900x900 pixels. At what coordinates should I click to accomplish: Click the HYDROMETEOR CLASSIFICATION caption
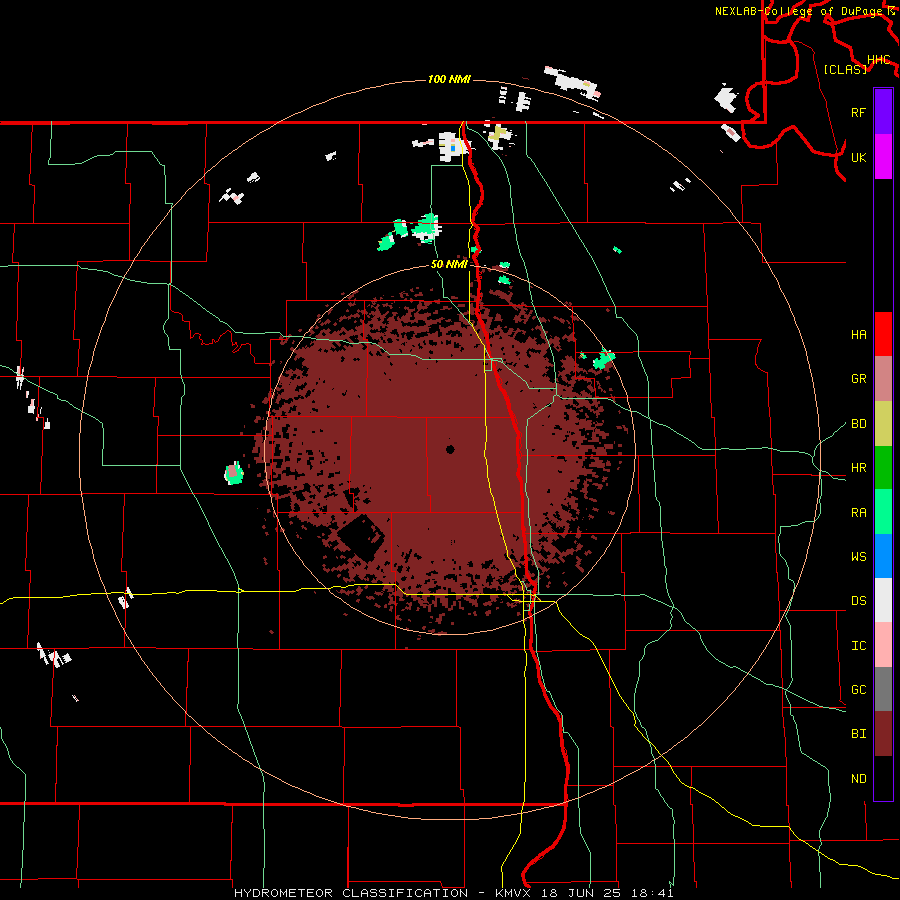[x=350, y=893]
